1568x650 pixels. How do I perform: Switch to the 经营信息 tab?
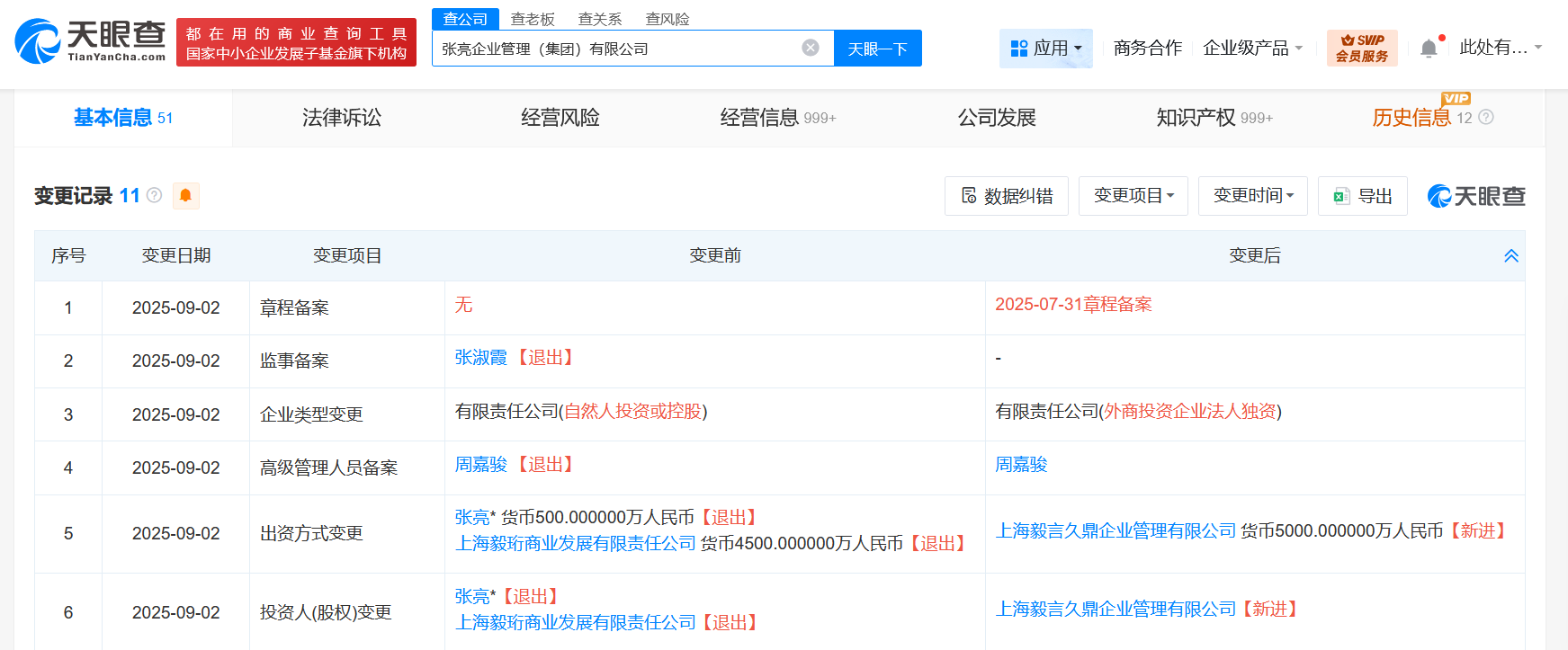tap(778, 118)
